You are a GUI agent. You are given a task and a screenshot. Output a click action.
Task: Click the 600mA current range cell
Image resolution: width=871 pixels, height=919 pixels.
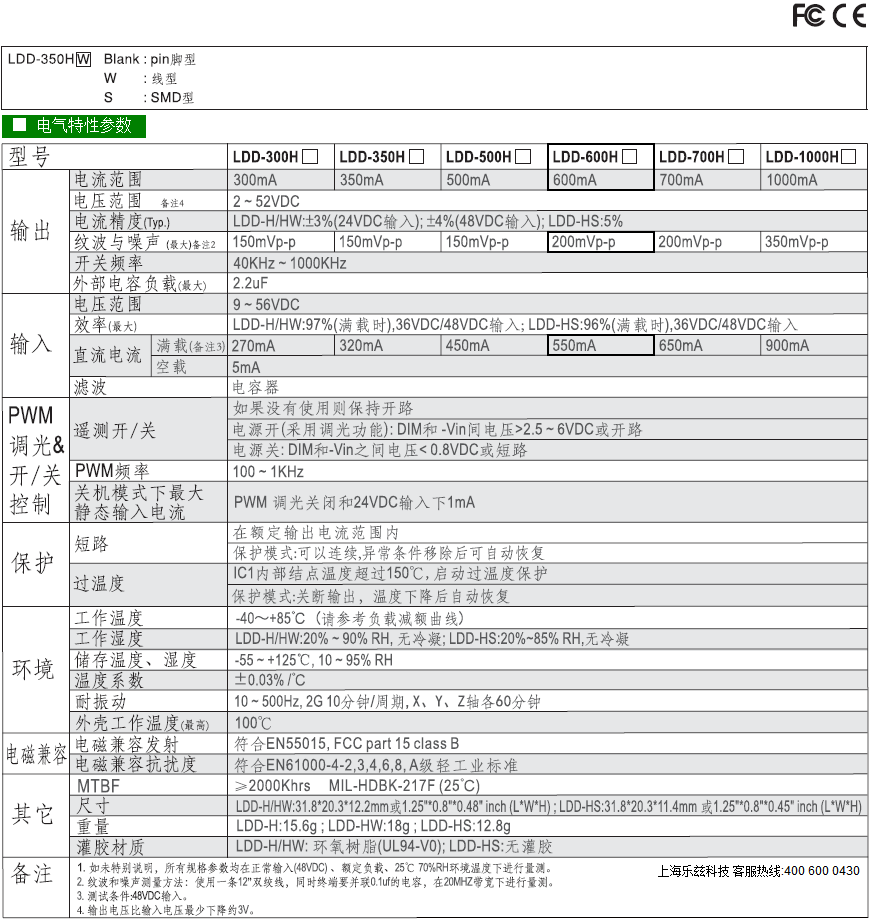pos(601,180)
